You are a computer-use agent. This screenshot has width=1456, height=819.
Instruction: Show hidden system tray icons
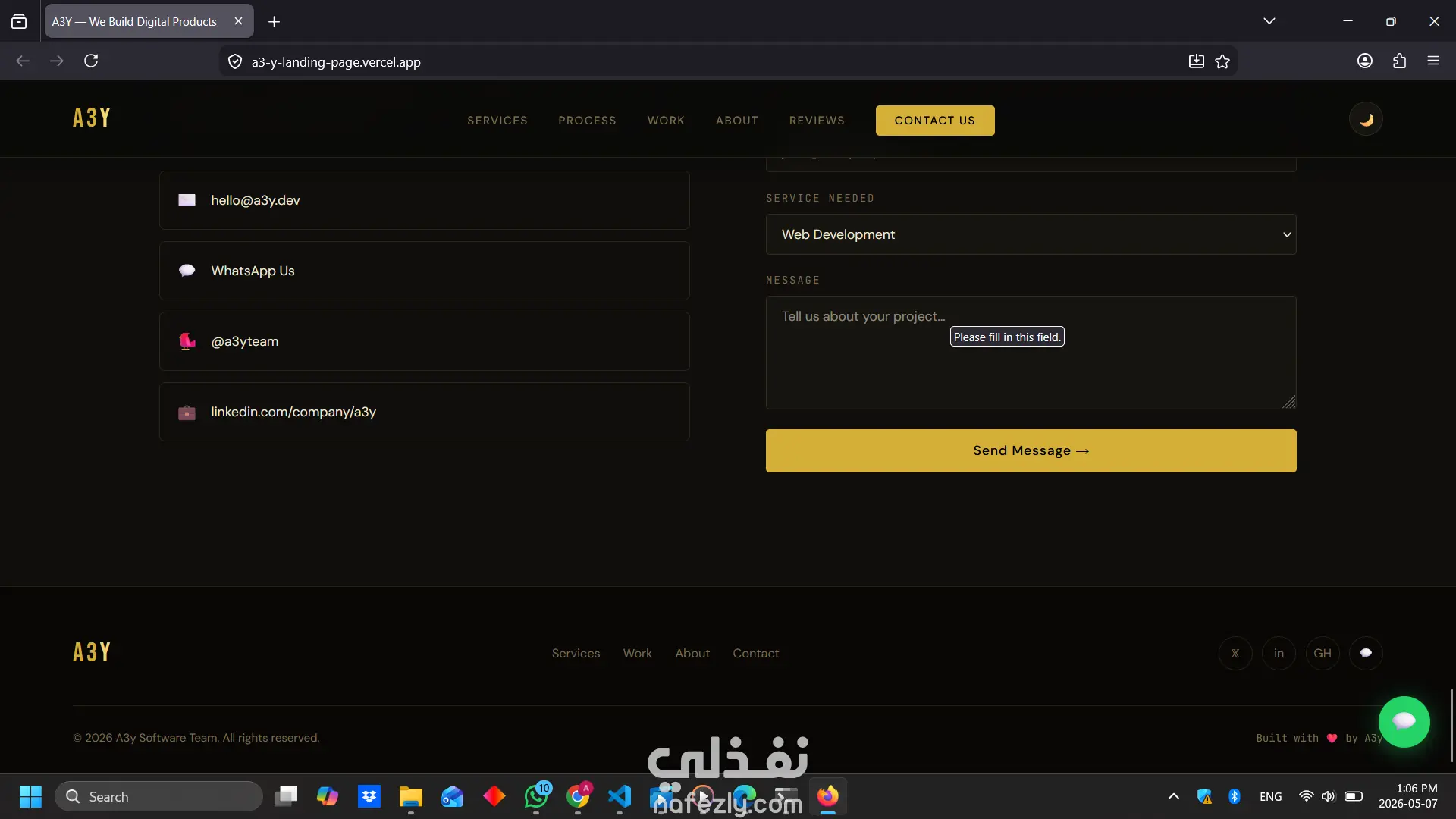pos(1174,796)
